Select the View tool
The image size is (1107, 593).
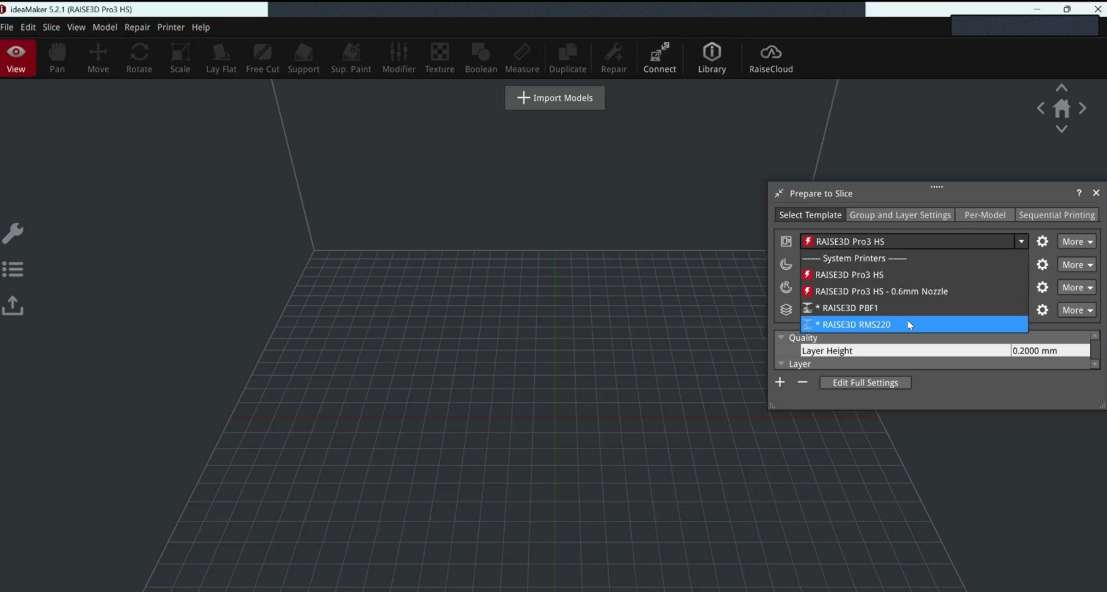pyautogui.click(x=16, y=58)
